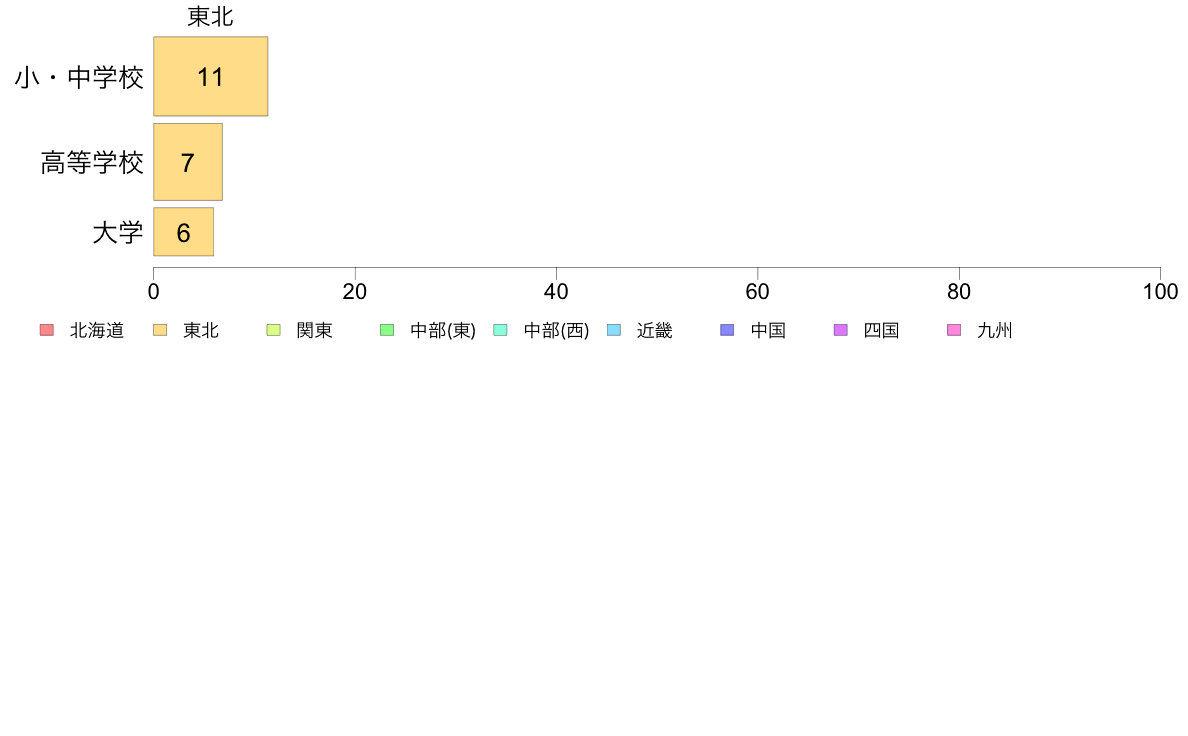Click the 九州 legend text
This screenshot has width=1188, height=736.
(x=995, y=330)
